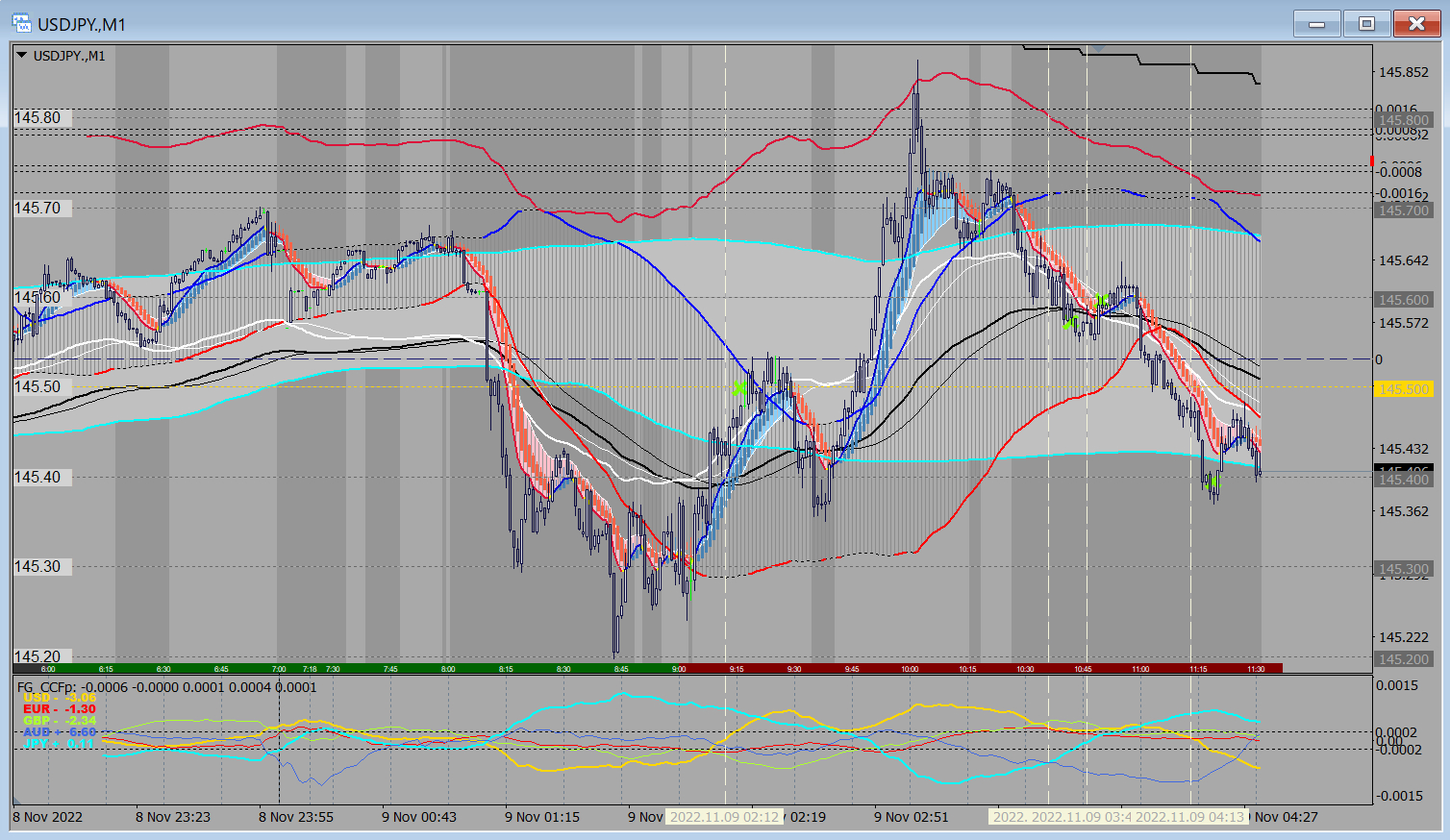Open the USDJPY.,M1 dropdown arrow inside the chart
This screenshot has width=1450, height=840.
tap(21, 55)
